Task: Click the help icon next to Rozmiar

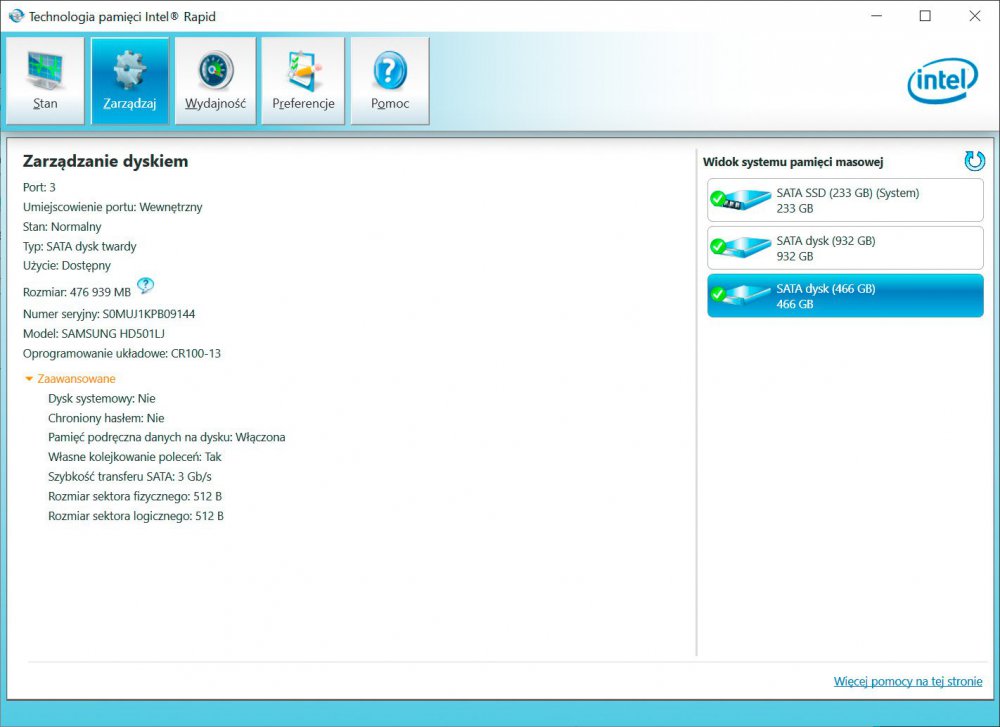Action: 145,286
